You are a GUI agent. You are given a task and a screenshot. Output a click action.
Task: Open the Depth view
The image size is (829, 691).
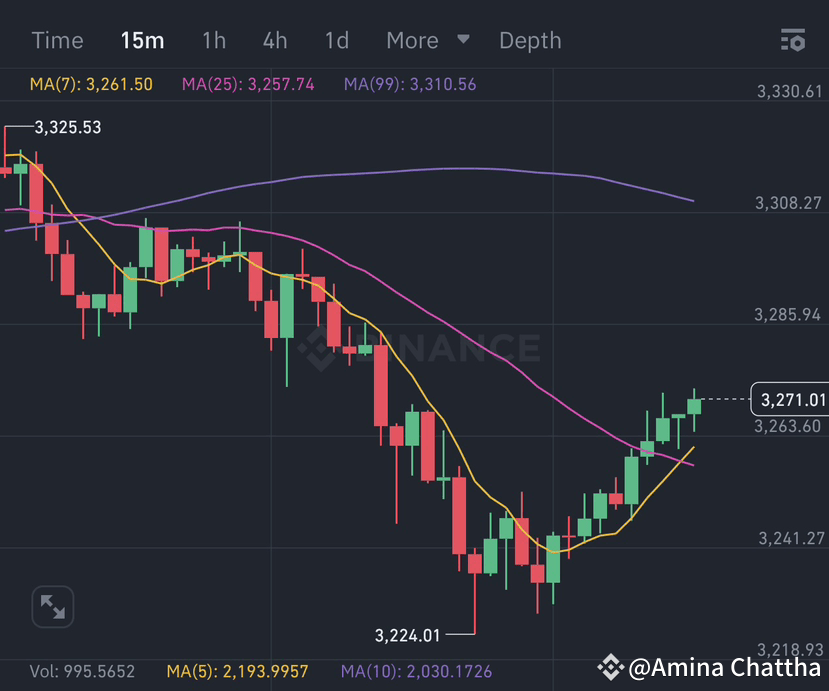coord(530,41)
